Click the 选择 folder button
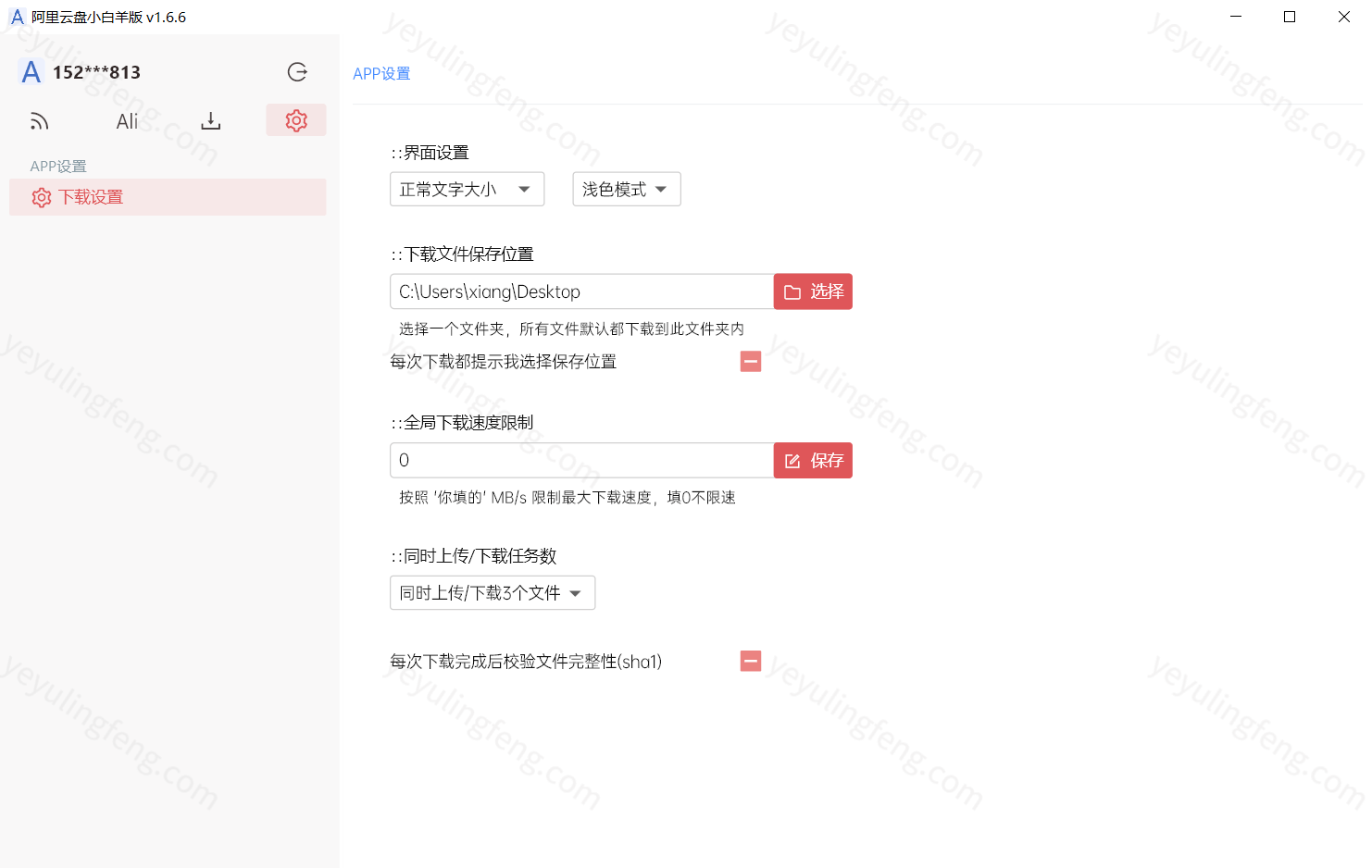The height and width of the screenshot is (868, 1372). tap(813, 291)
